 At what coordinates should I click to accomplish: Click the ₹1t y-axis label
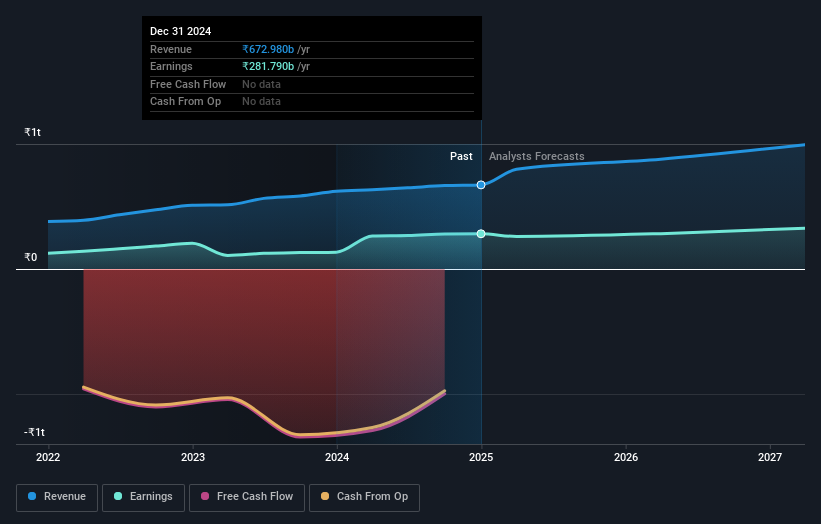[32, 132]
